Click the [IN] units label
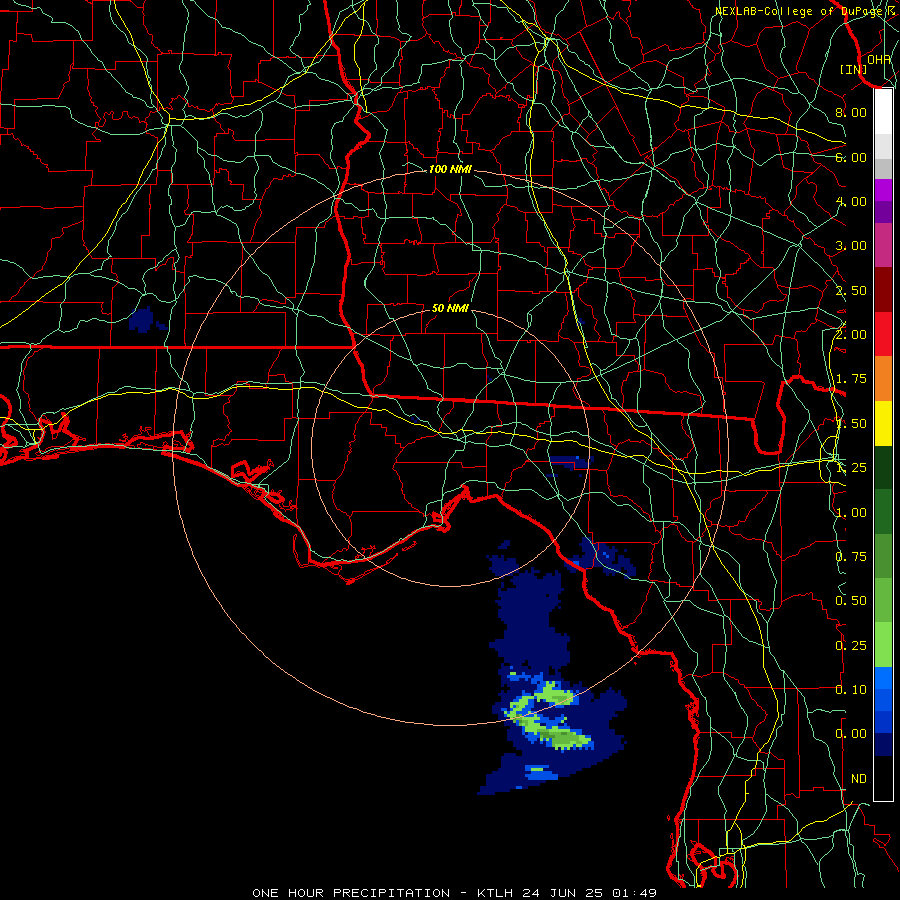 (x=854, y=69)
